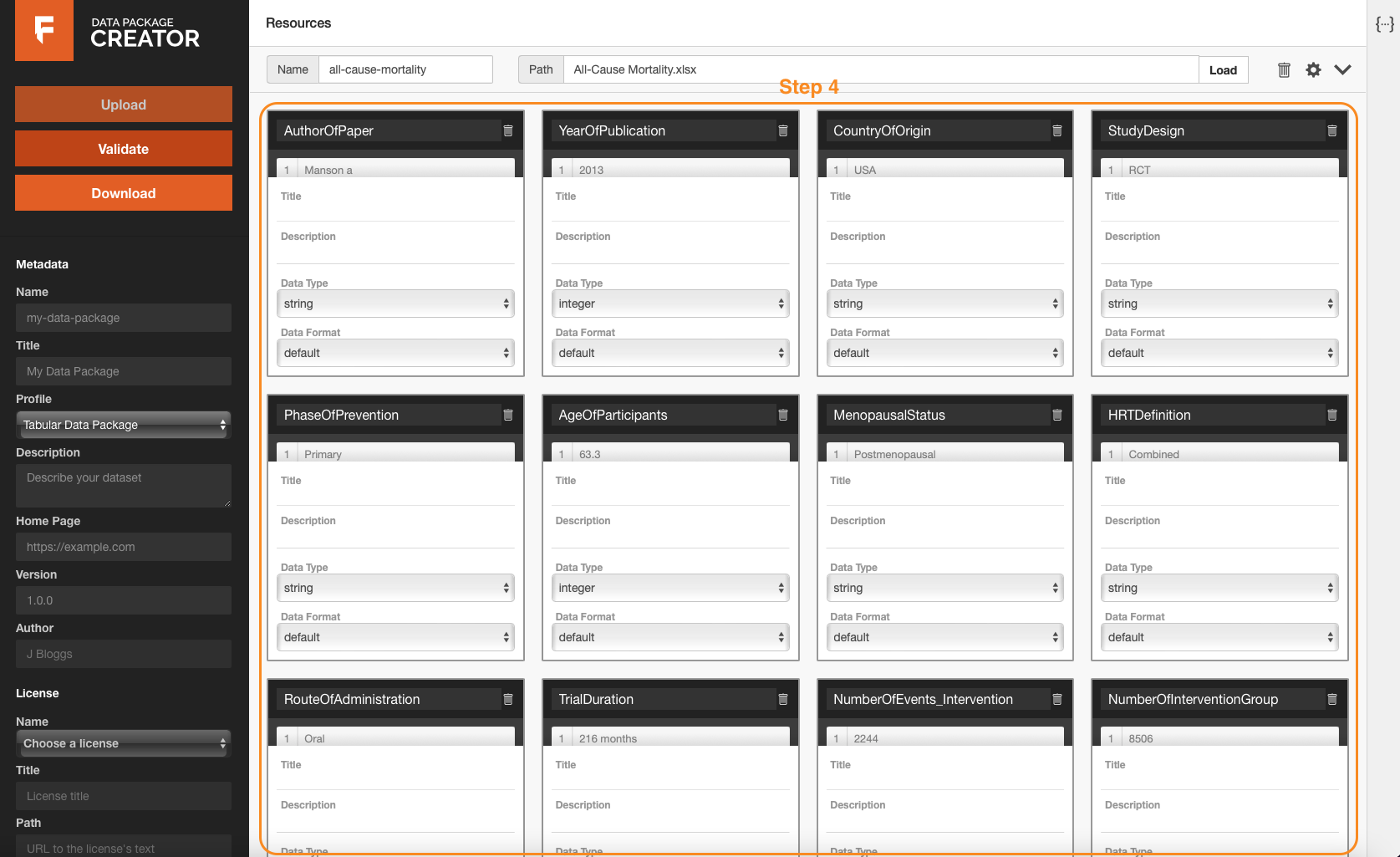
Task: Edit the StudyDesign field name
Action: [1211, 130]
